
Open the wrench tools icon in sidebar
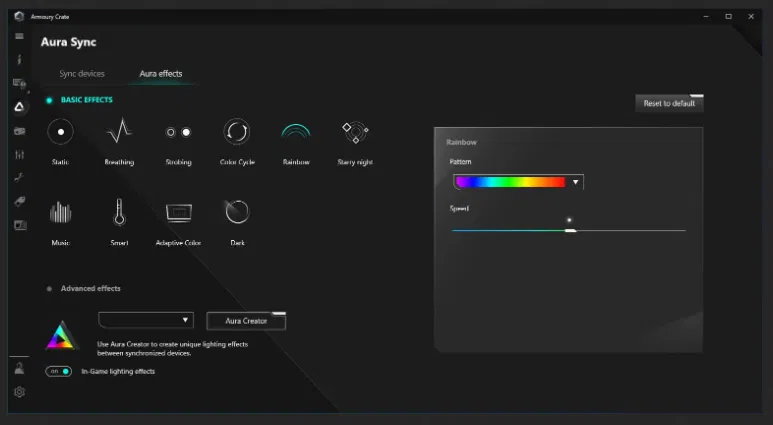pyautogui.click(x=19, y=177)
